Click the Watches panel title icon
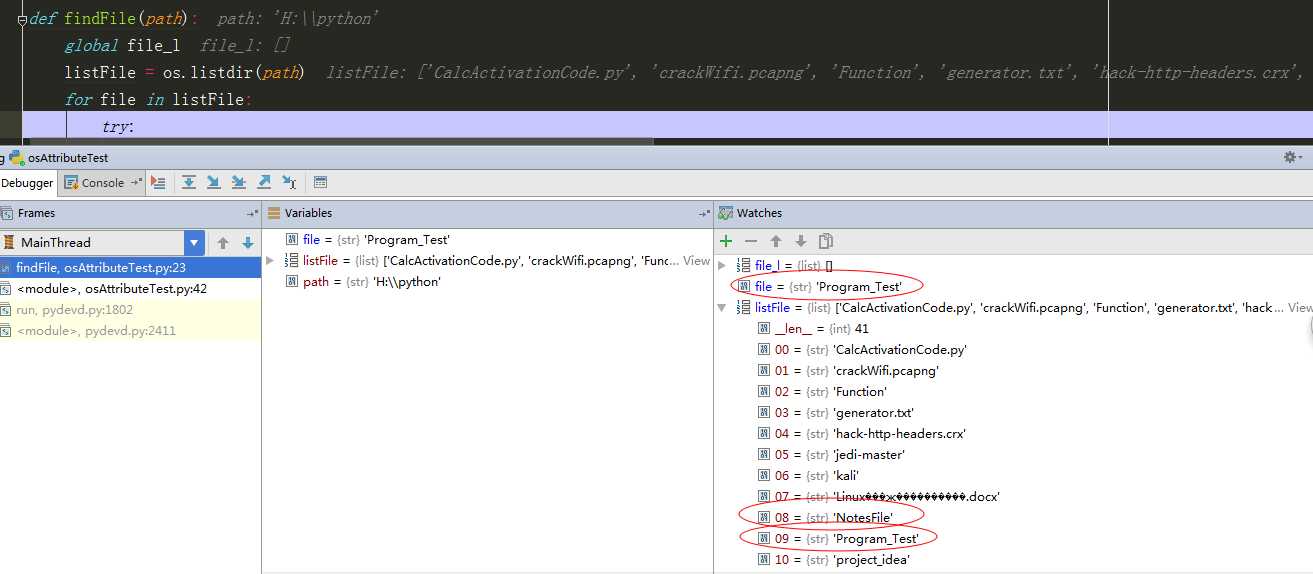 point(726,213)
